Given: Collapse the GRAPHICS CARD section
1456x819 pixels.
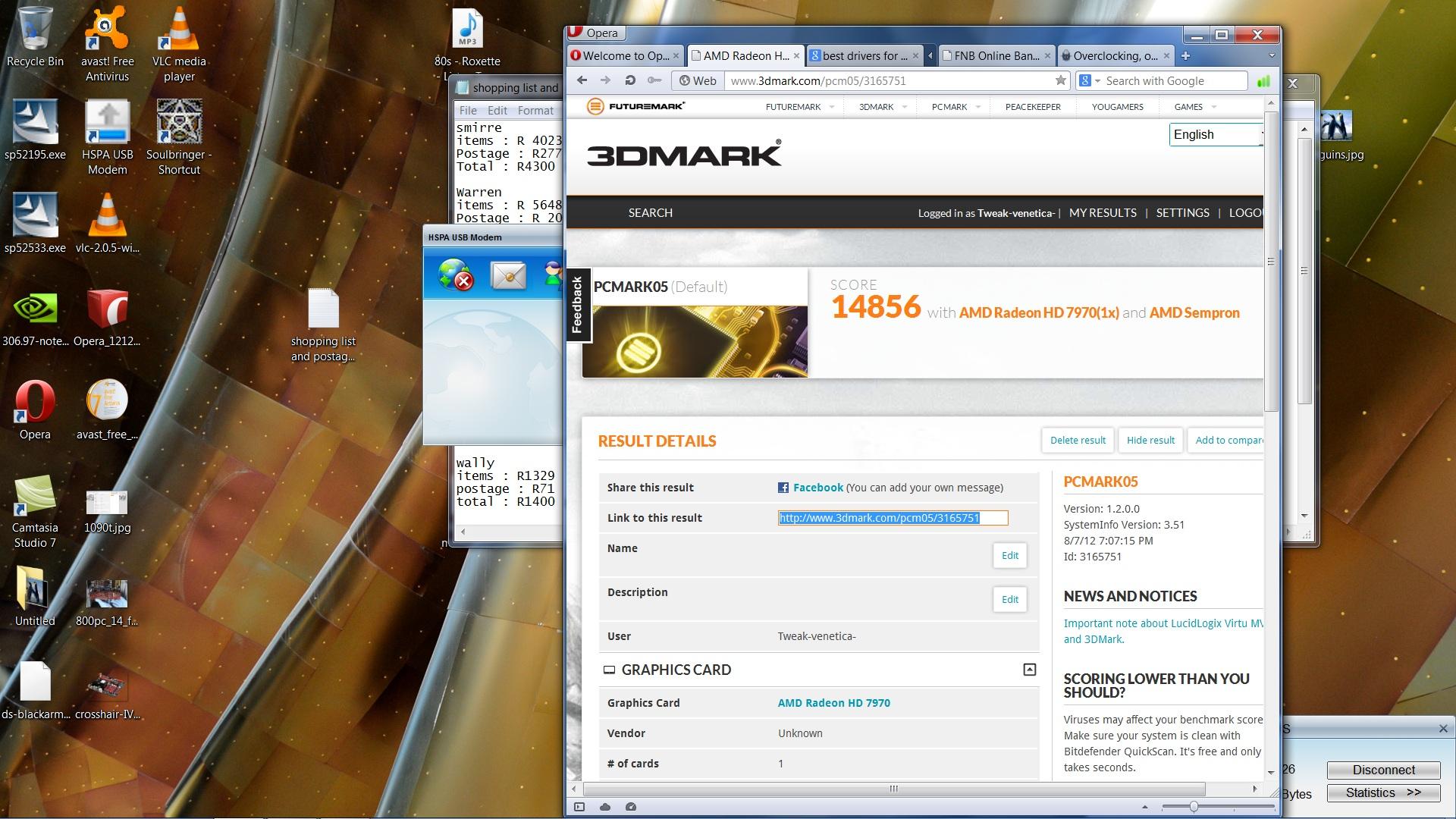Looking at the screenshot, I should [x=1029, y=670].
